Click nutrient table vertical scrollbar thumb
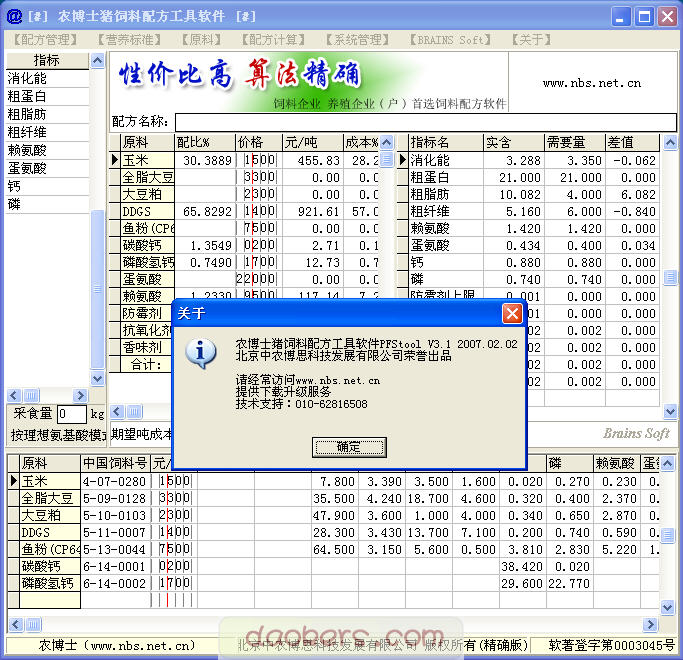Image resolution: width=683 pixels, height=660 pixels. tap(670, 277)
